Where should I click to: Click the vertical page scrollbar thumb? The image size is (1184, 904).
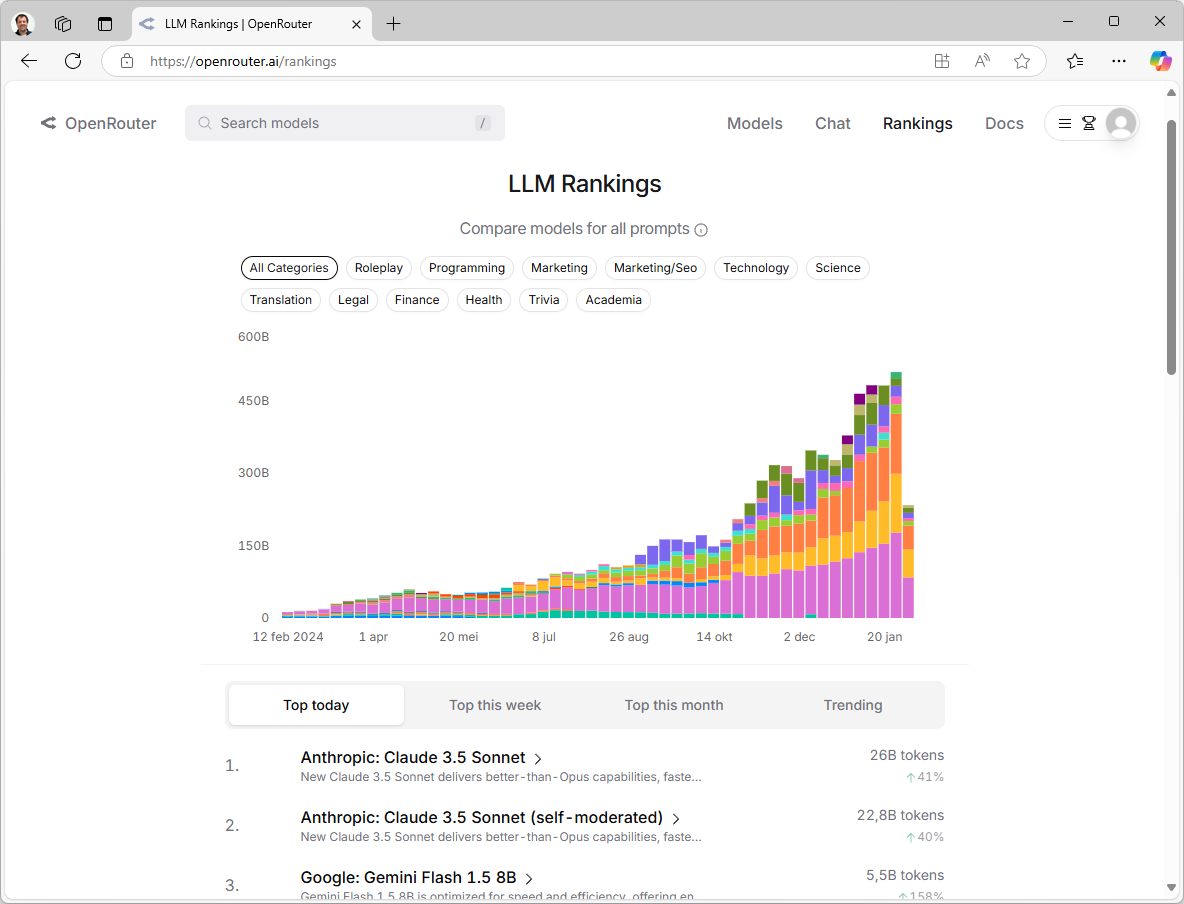pyautogui.click(x=1171, y=247)
